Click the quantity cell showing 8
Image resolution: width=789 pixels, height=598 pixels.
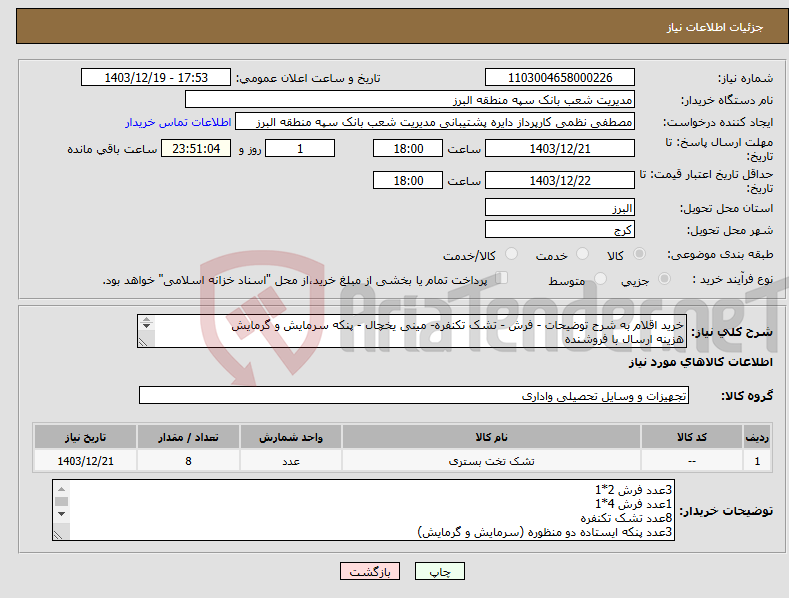pyautogui.click(x=188, y=461)
